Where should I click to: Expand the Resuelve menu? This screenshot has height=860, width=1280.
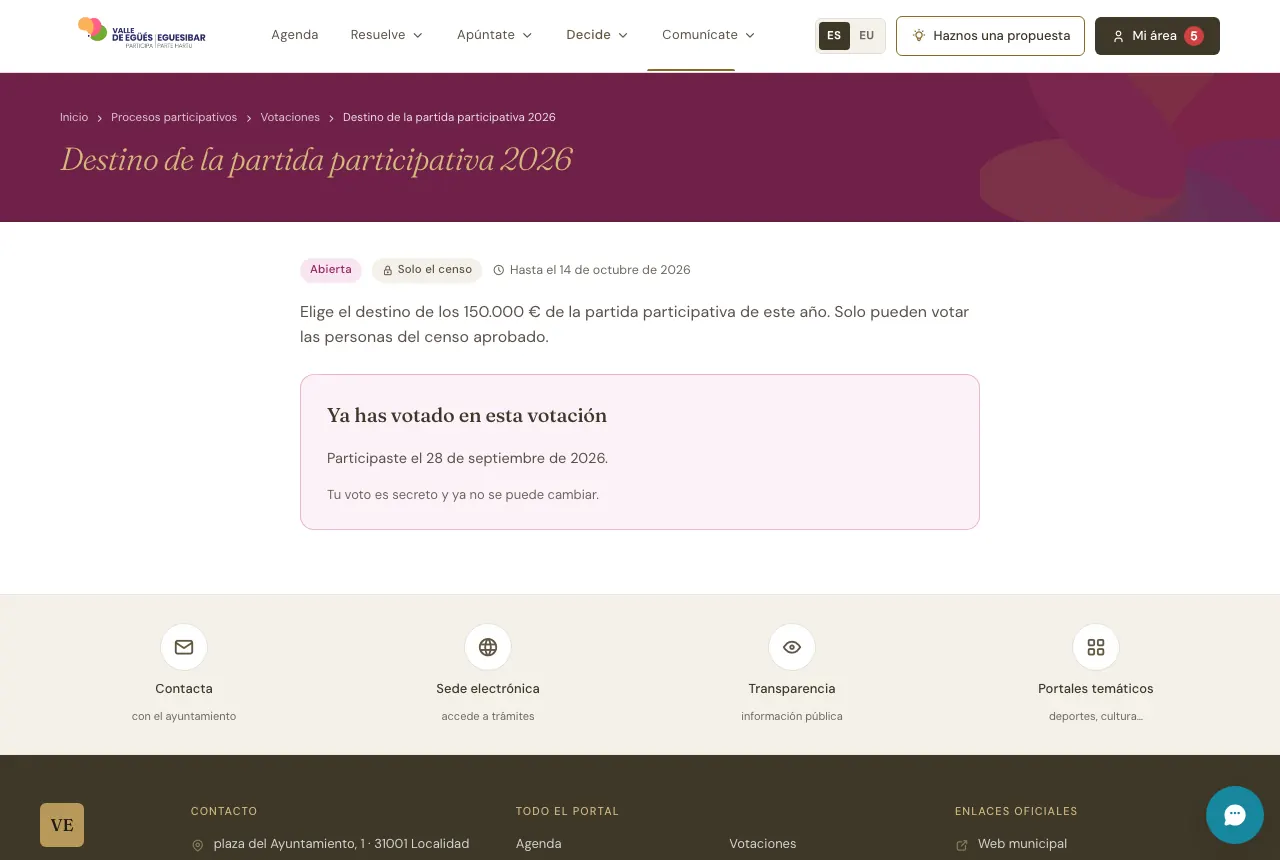coord(387,35)
